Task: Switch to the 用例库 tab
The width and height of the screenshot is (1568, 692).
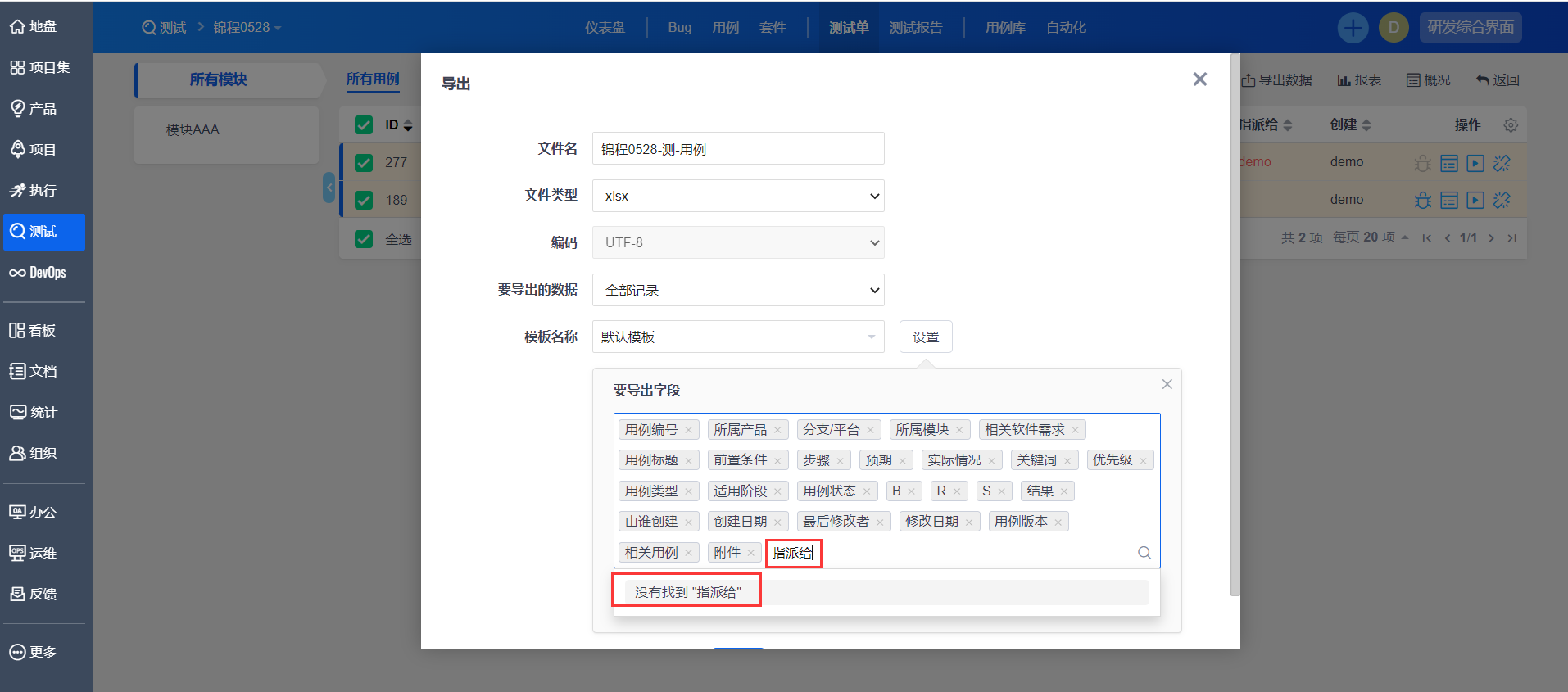Action: (1005, 28)
